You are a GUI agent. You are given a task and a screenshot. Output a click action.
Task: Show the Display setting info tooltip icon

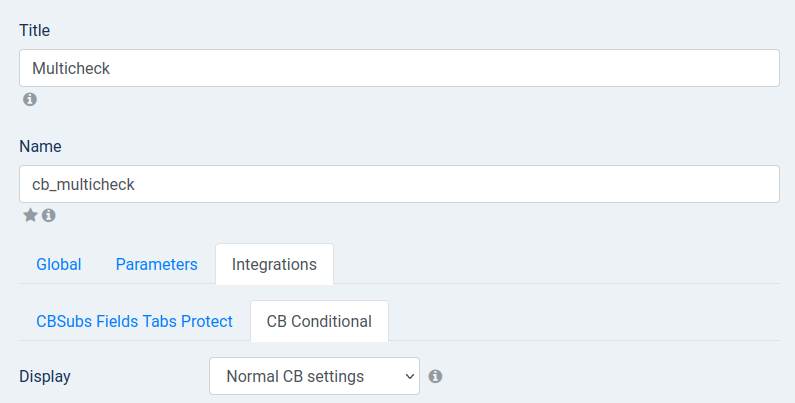436,376
